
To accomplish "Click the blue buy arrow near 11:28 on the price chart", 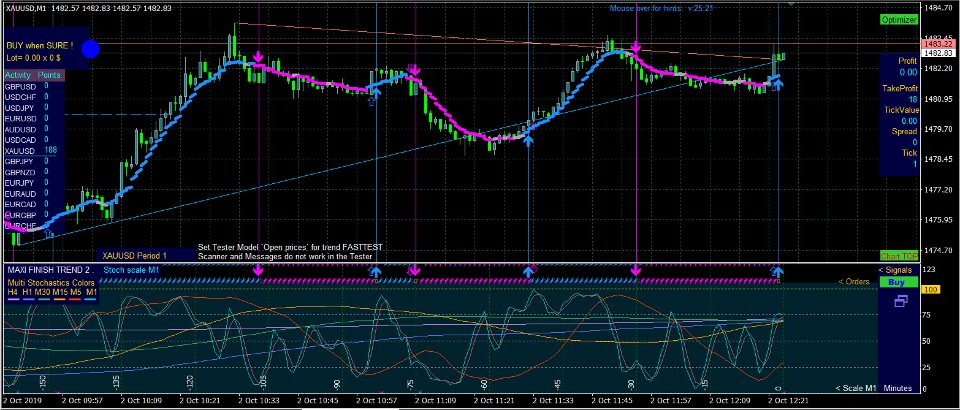I will click(x=528, y=140).
